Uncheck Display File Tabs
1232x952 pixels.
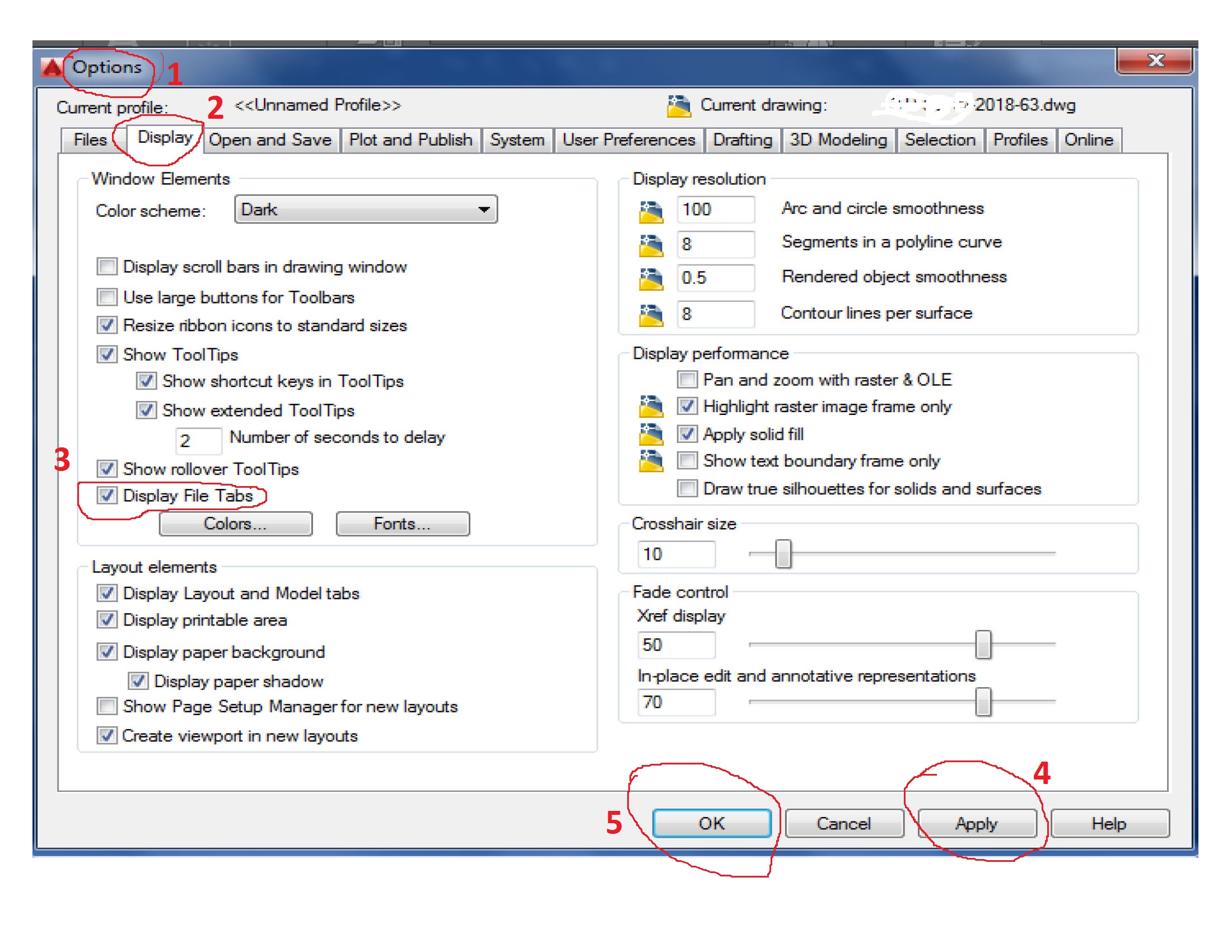pos(107,497)
